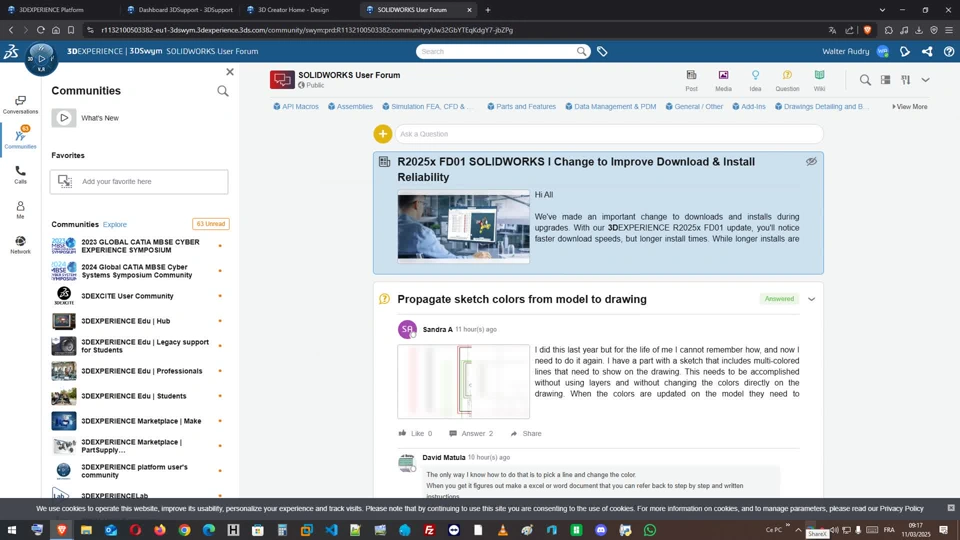Dismiss the cookie notice banner
The width and height of the screenshot is (960, 540).
tap(951, 508)
